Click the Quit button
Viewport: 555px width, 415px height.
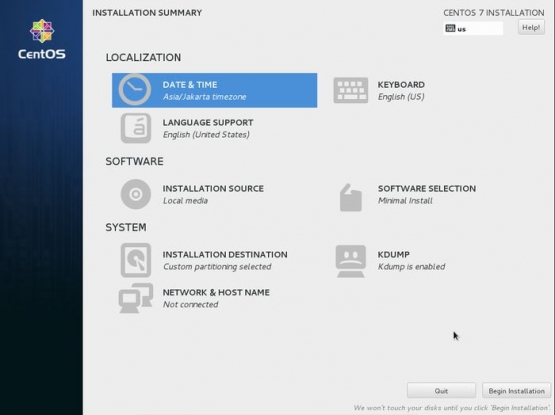coord(441,391)
